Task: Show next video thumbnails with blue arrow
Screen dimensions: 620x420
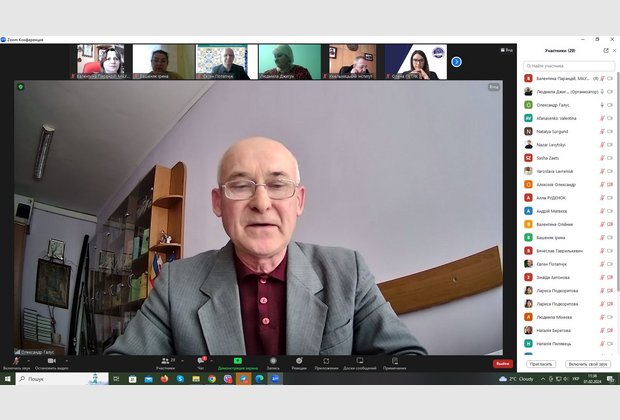Action: coord(456,62)
